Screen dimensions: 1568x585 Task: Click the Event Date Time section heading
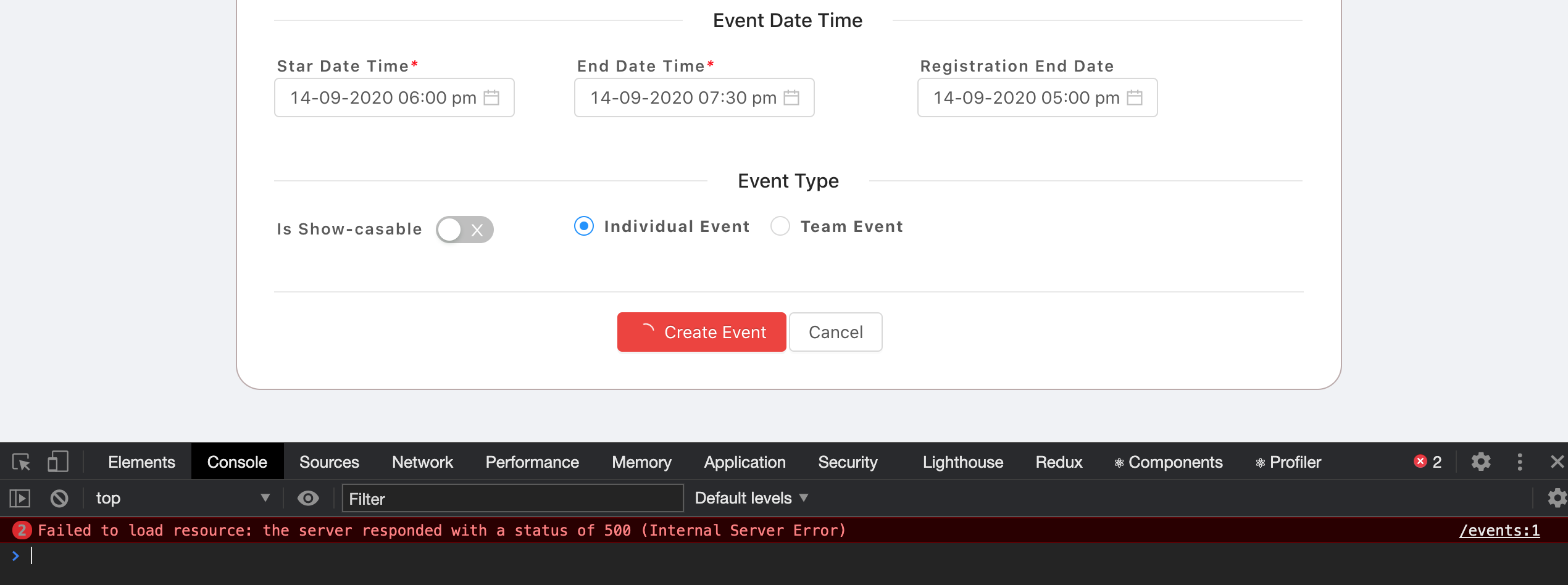pos(788,20)
